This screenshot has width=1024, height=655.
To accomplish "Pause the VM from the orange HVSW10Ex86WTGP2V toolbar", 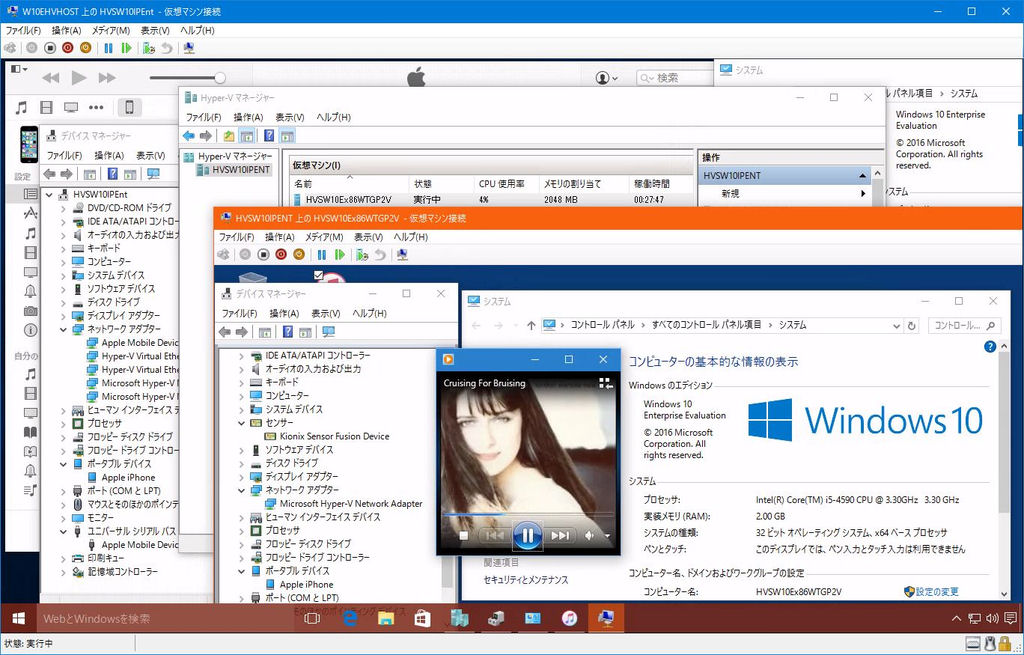I will tap(321, 255).
